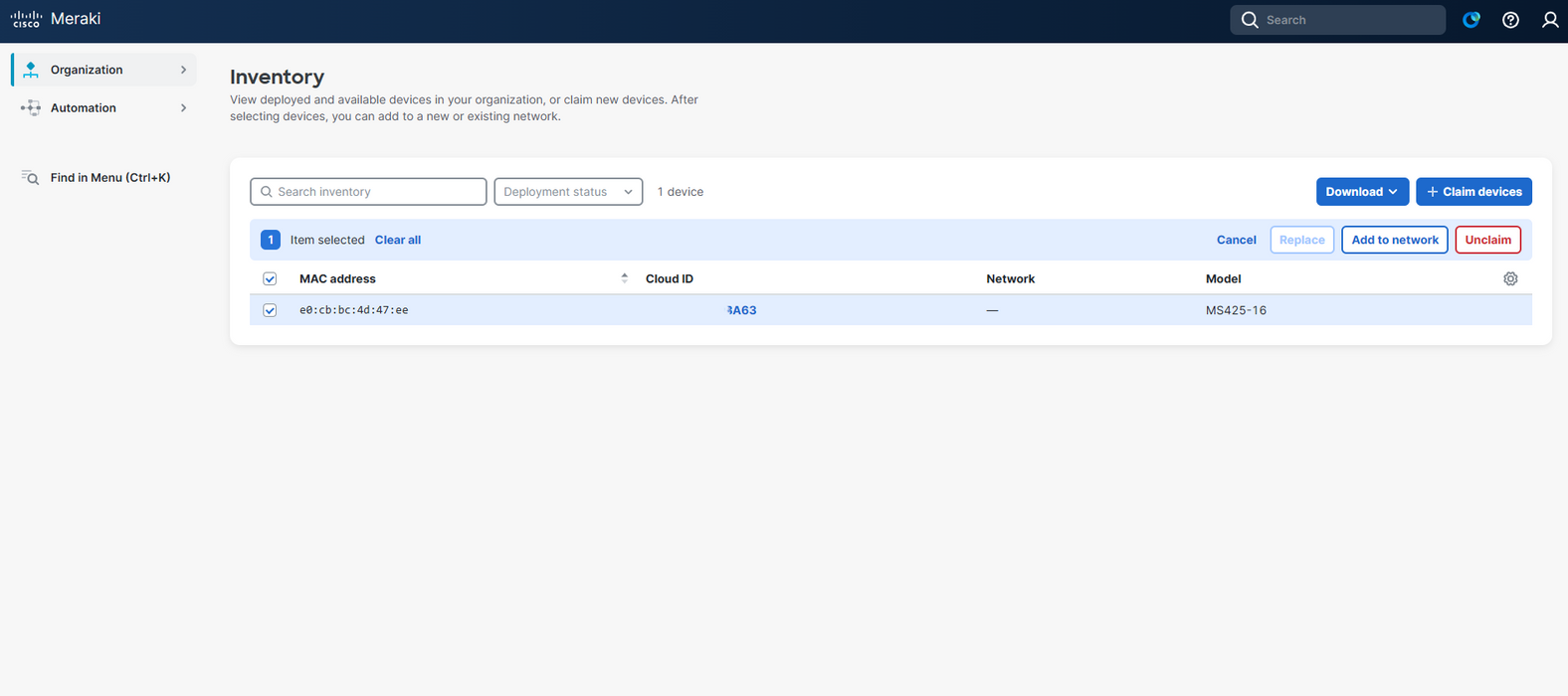Uncheck the select-all header checkbox
Image resolution: width=1568 pixels, height=696 pixels.
pos(270,279)
